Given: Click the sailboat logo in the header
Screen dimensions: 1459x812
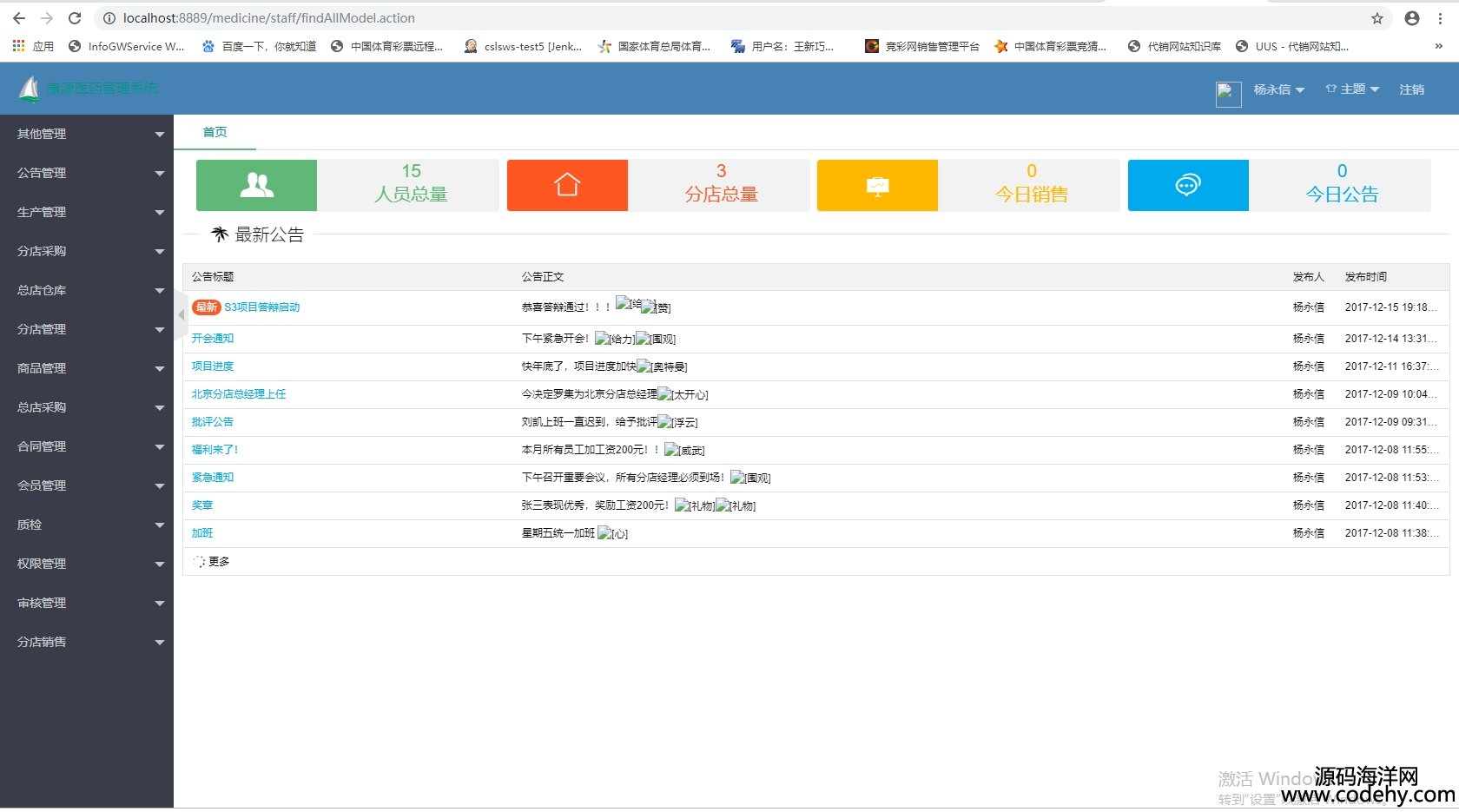Looking at the screenshot, I should pos(30,89).
